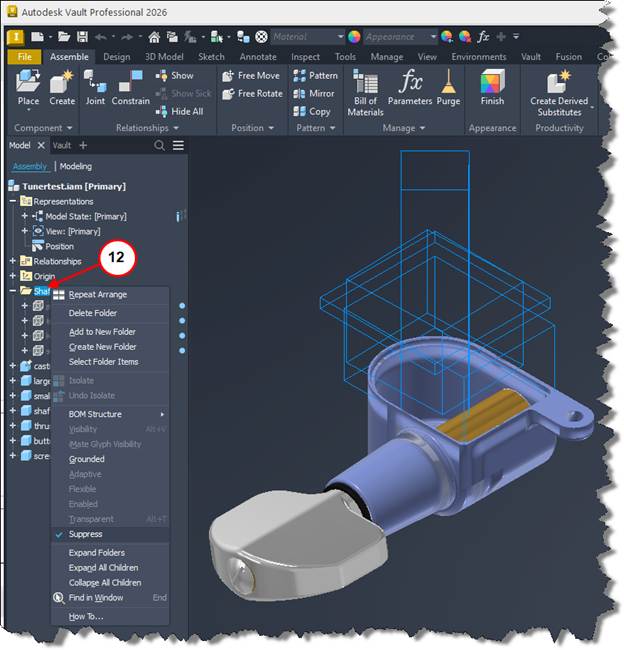Switch to the Sketch tab

(x=211, y=57)
